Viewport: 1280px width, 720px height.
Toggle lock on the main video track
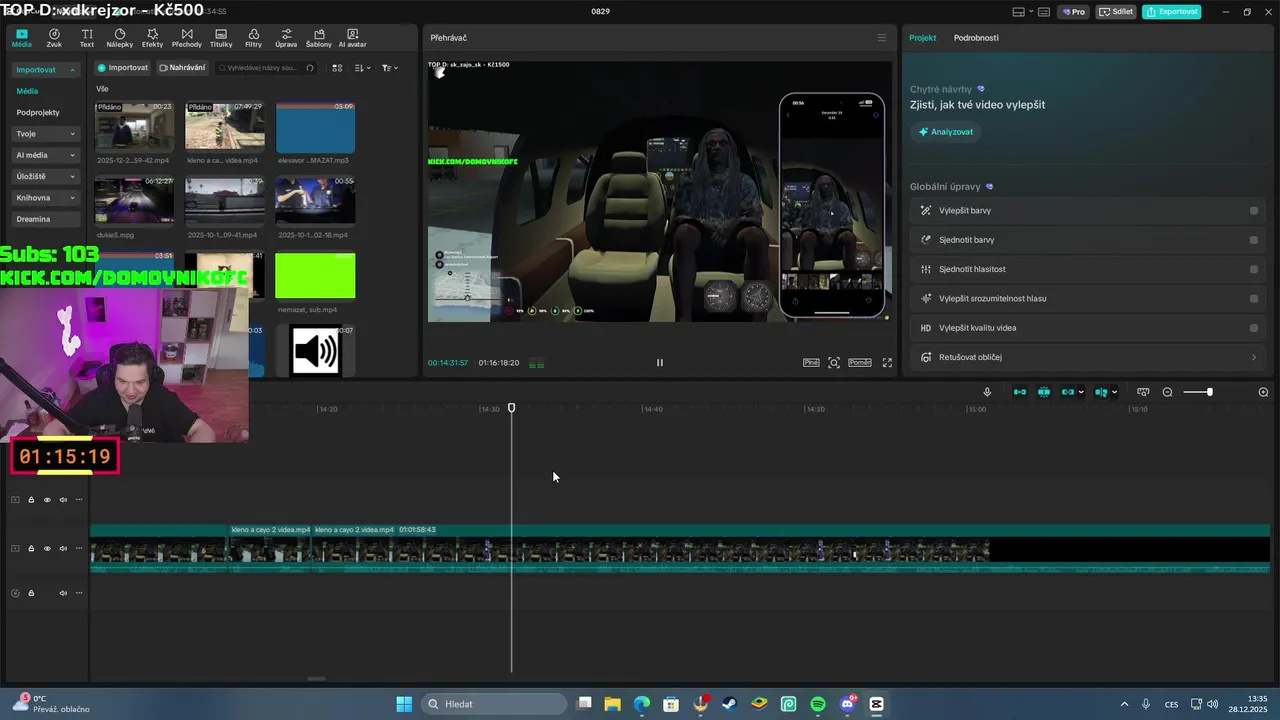pos(31,549)
